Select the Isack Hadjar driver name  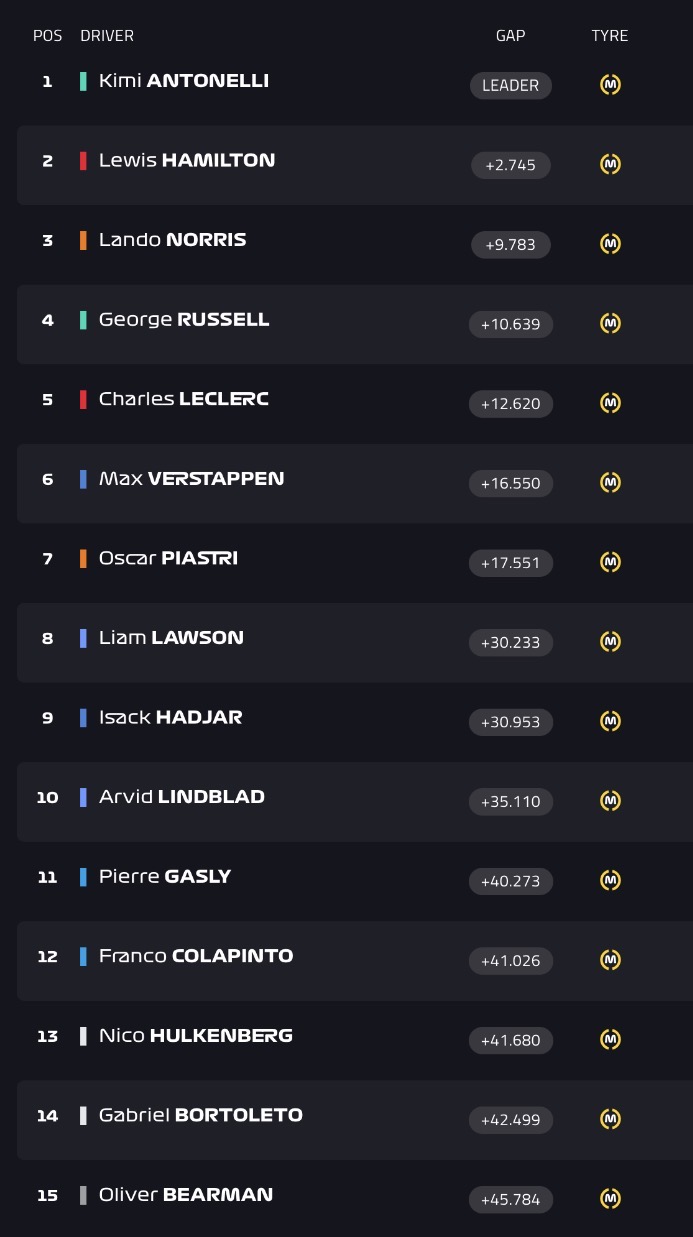click(170, 717)
